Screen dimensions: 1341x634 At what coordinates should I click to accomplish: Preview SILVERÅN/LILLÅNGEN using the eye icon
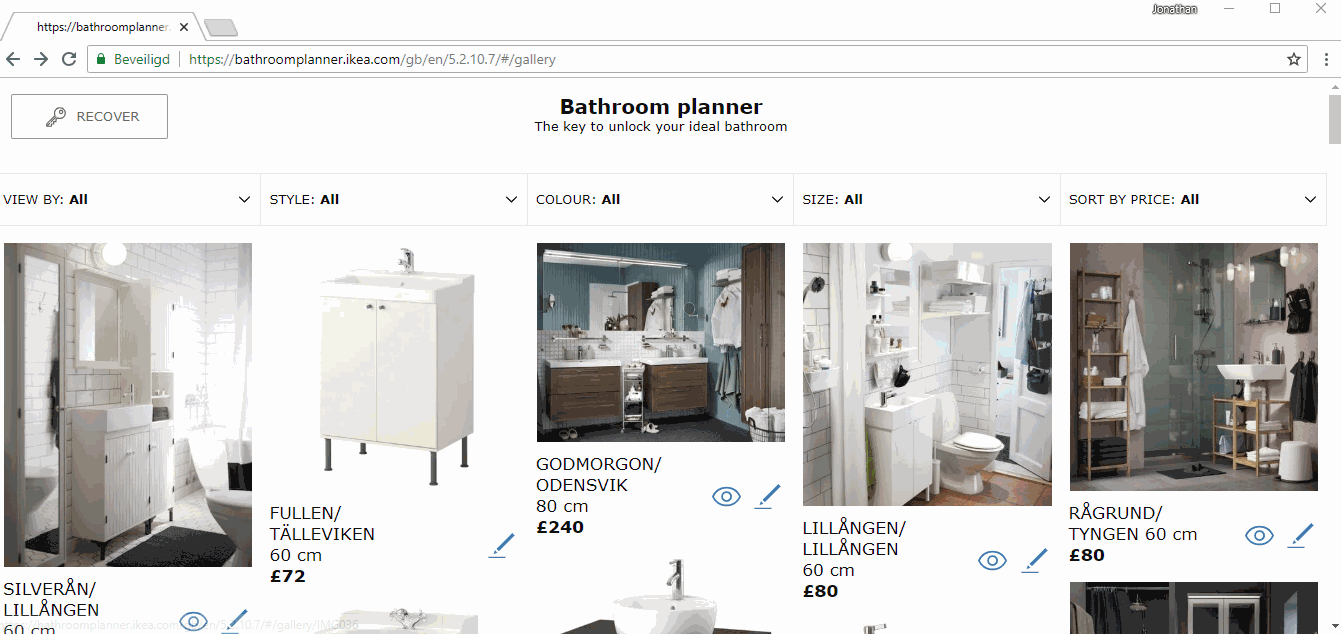point(193,621)
